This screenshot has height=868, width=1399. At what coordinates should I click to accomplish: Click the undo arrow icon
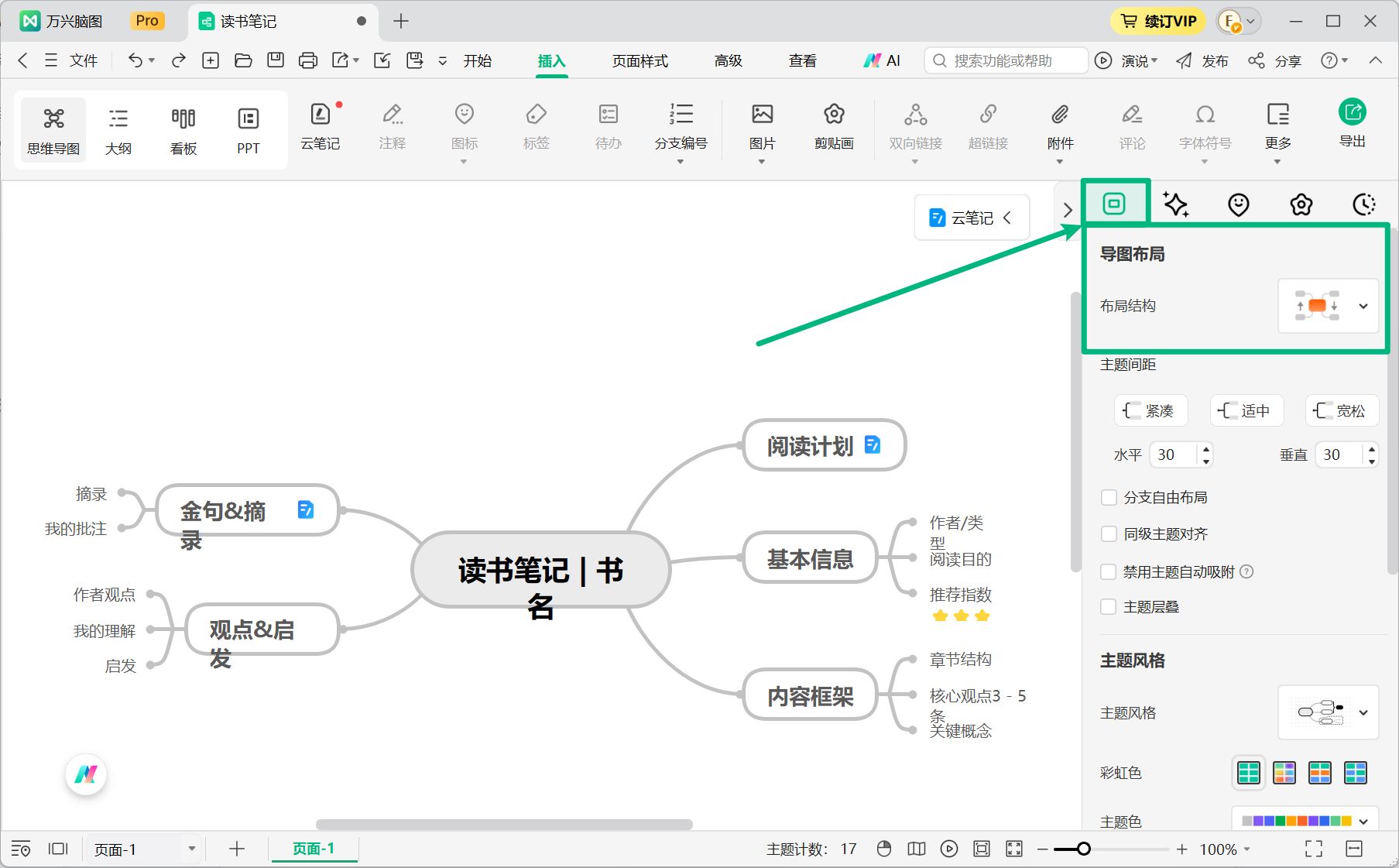click(135, 60)
